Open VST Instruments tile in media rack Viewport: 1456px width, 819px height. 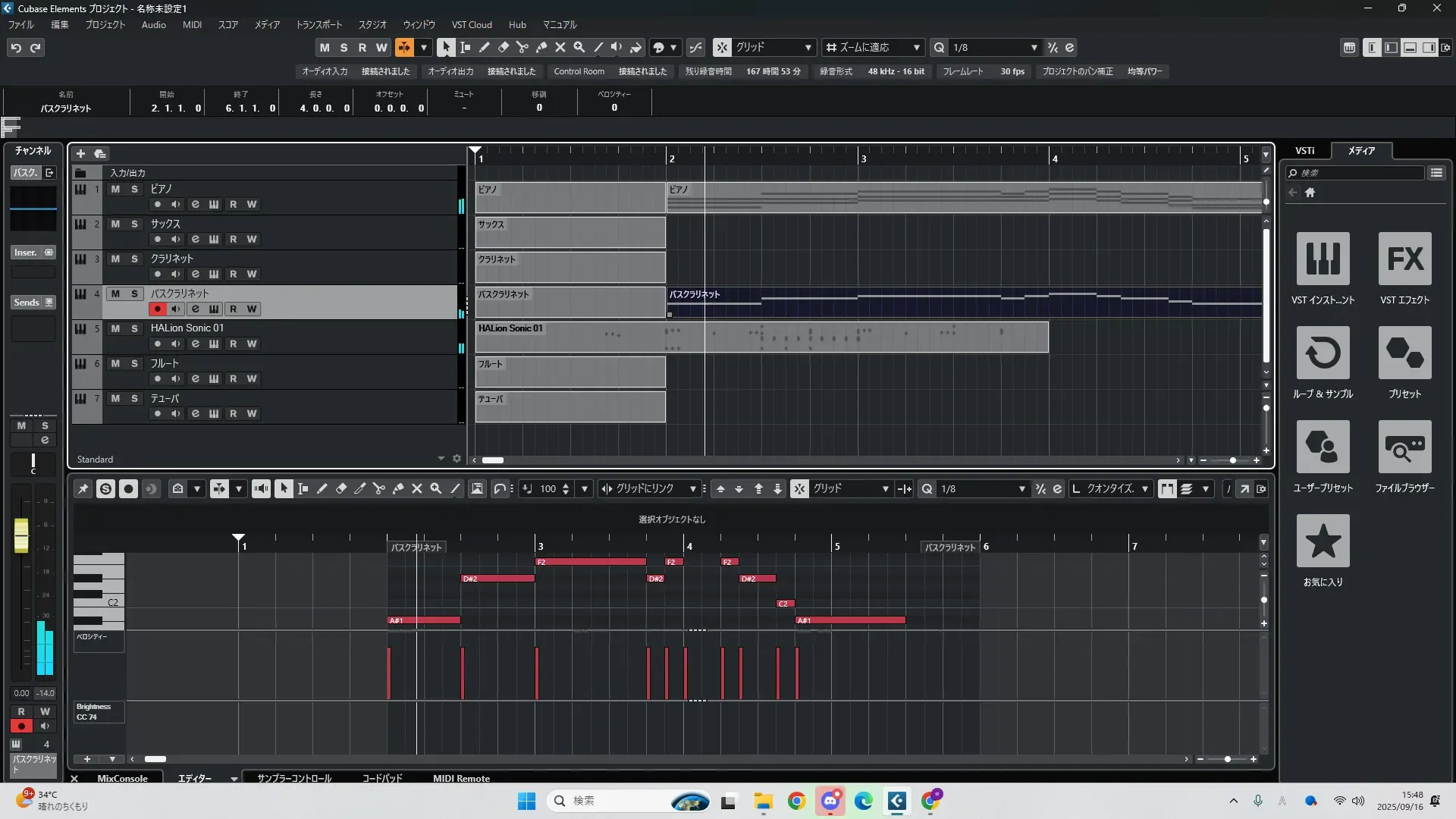[x=1323, y=259]
